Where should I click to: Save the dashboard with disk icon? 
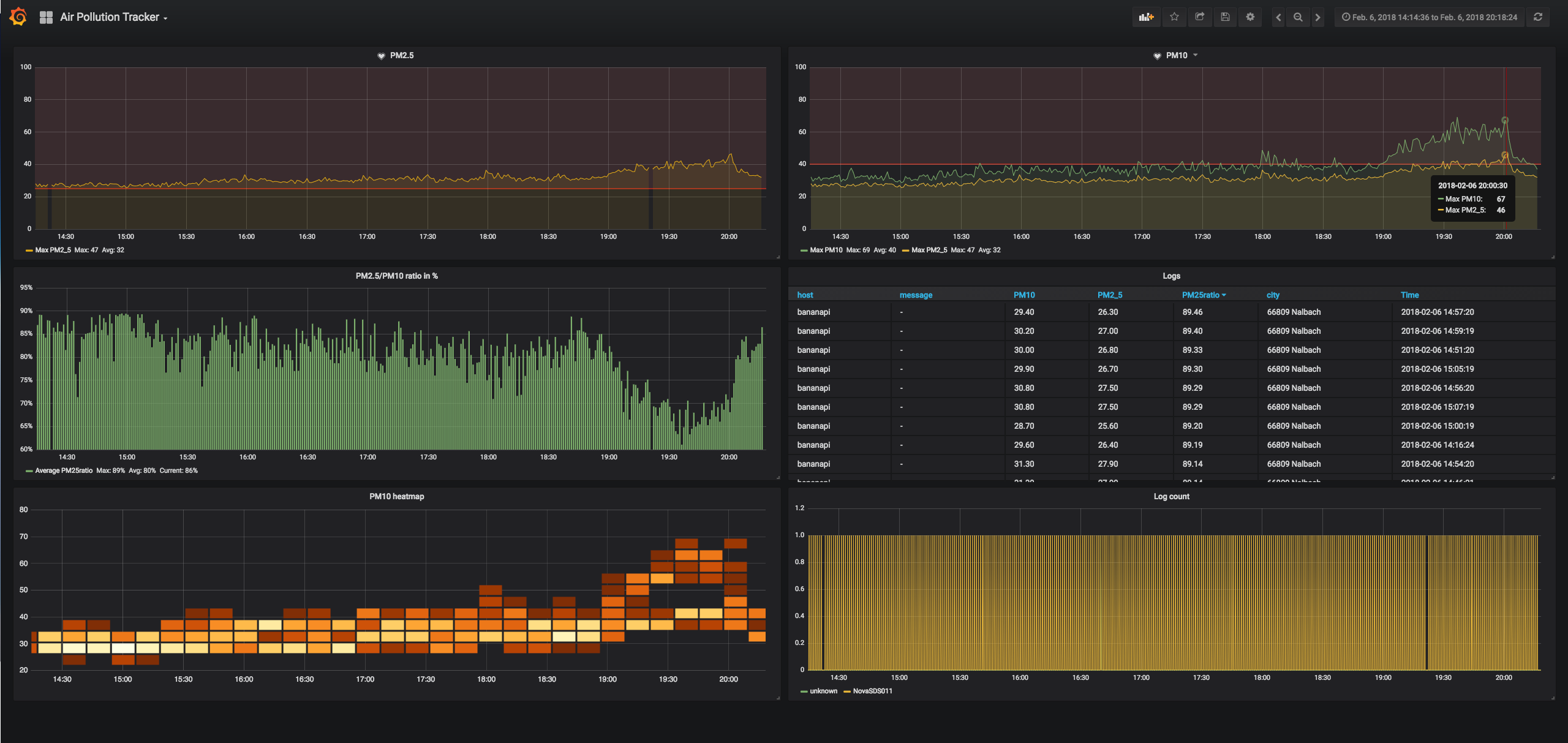tap(1225, 17)
